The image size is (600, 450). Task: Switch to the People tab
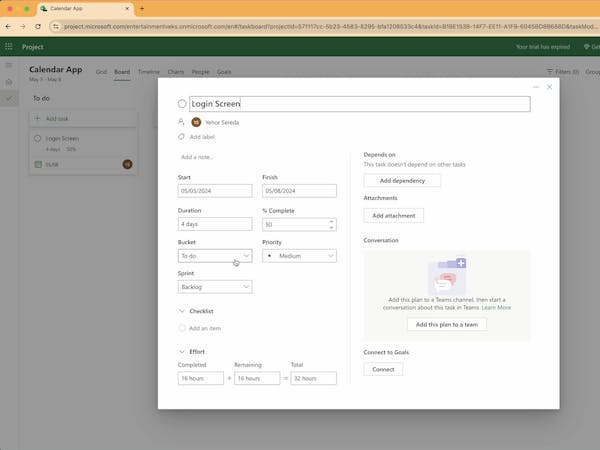[x=201, y=72]
